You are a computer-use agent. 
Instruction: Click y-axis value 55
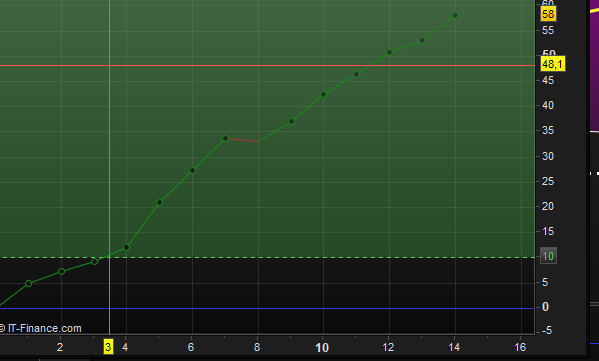548,31
